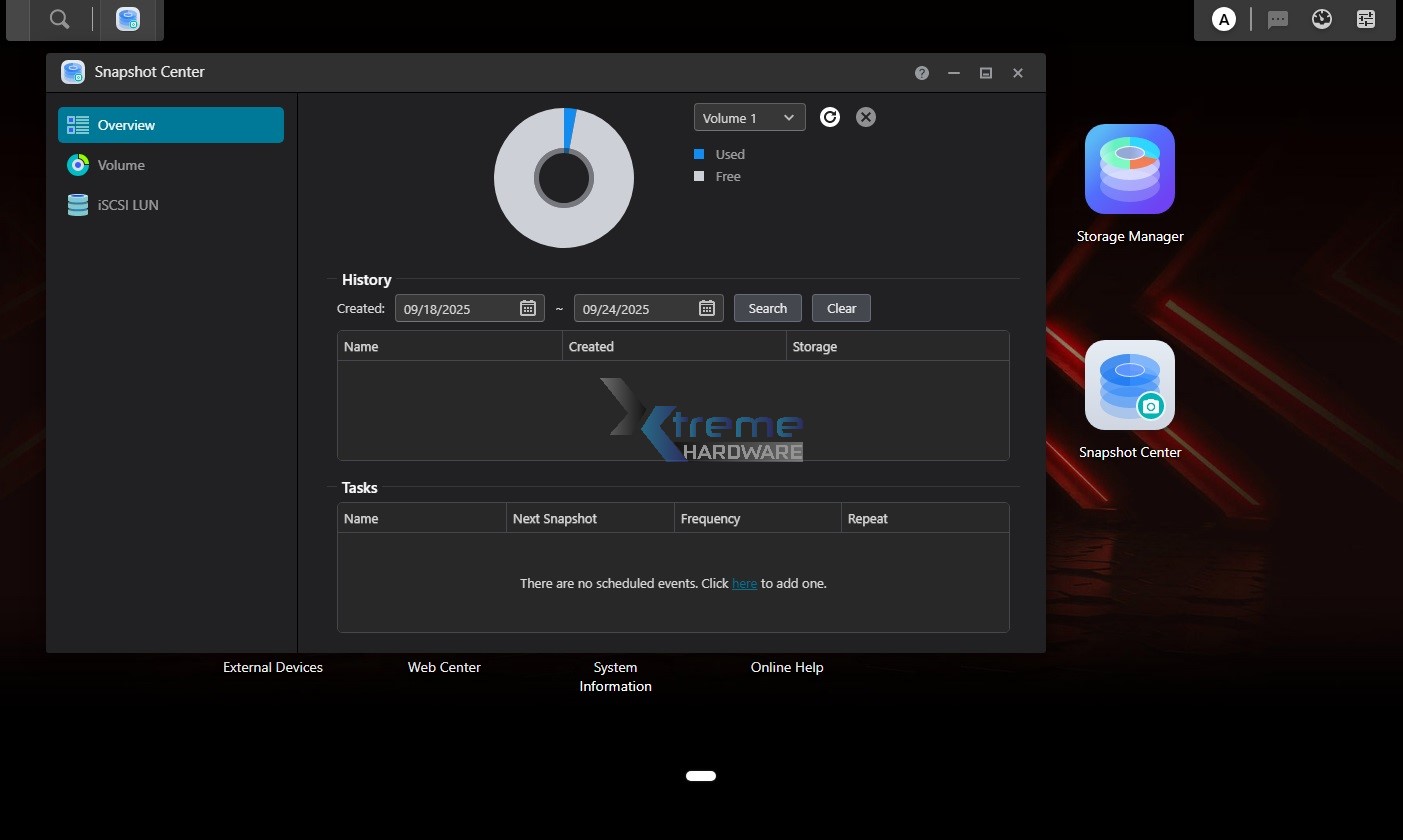Click the desktop page indicator pill
This screenshot has height=840, width=1403.
[701, 776]
